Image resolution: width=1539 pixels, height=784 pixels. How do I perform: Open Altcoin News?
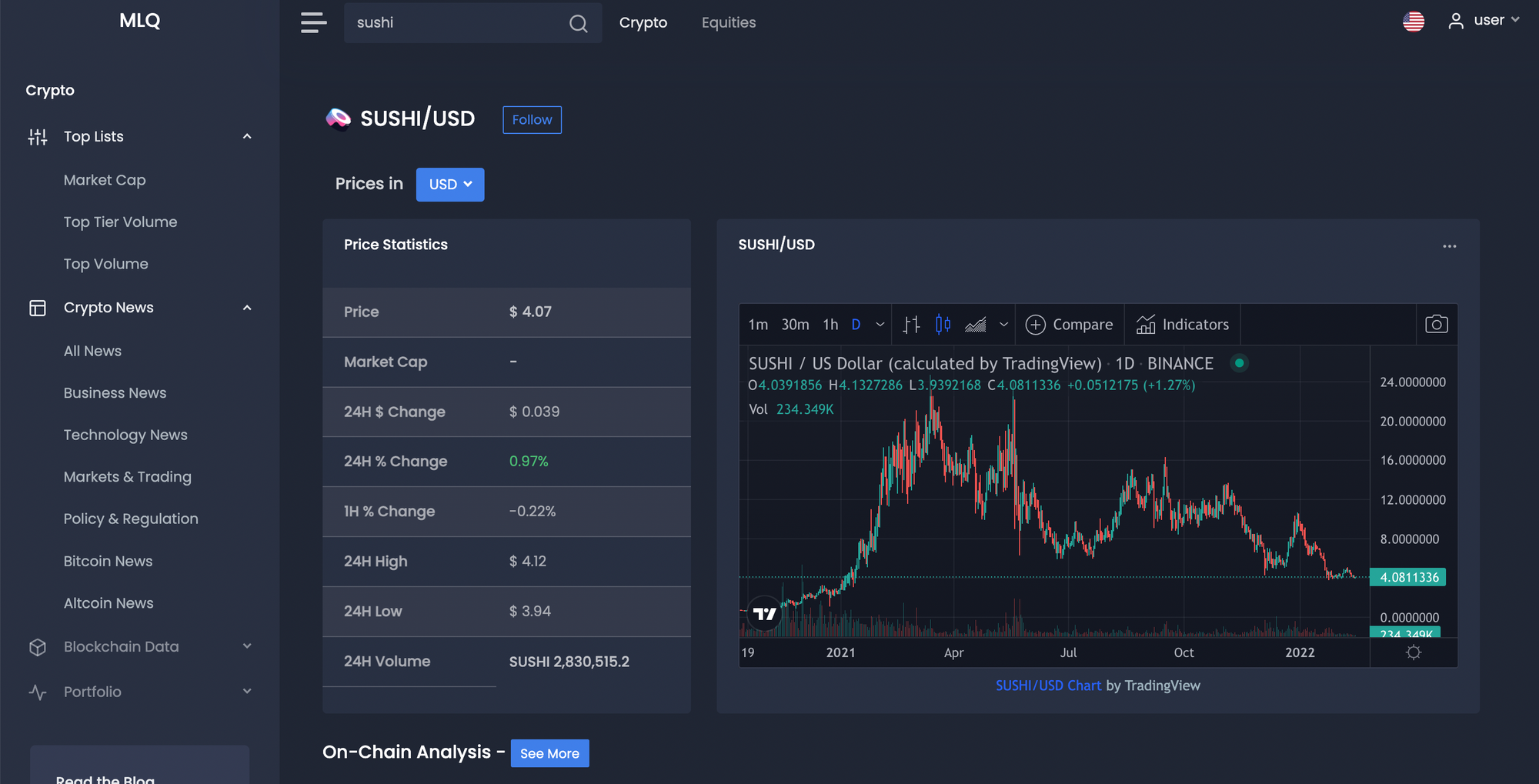click(108, 603)
